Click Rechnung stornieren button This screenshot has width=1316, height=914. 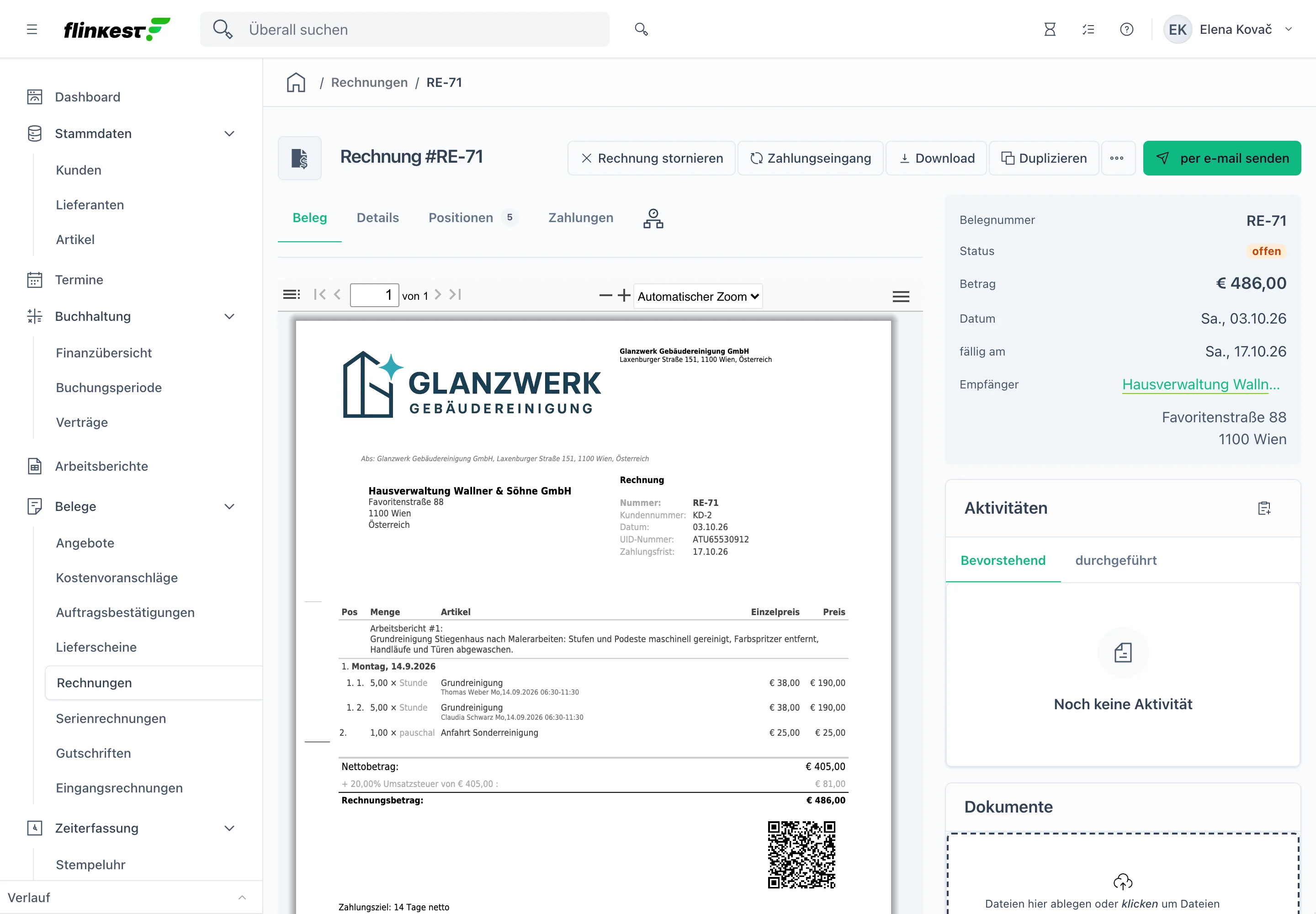tap(651, 158)
